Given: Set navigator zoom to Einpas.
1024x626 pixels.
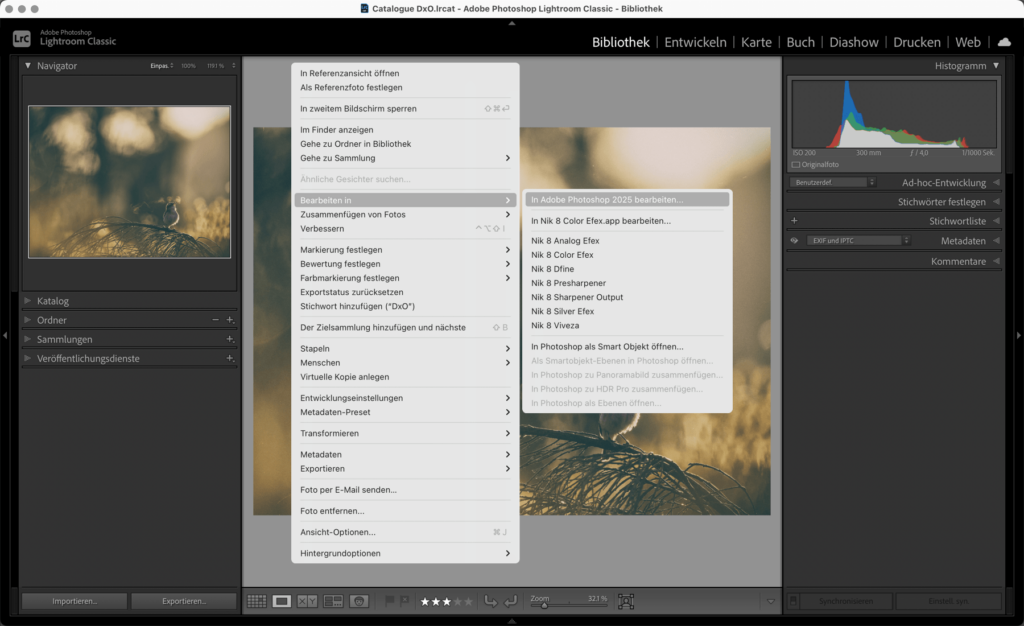Looking at the screenshot, I should [160, 66].
